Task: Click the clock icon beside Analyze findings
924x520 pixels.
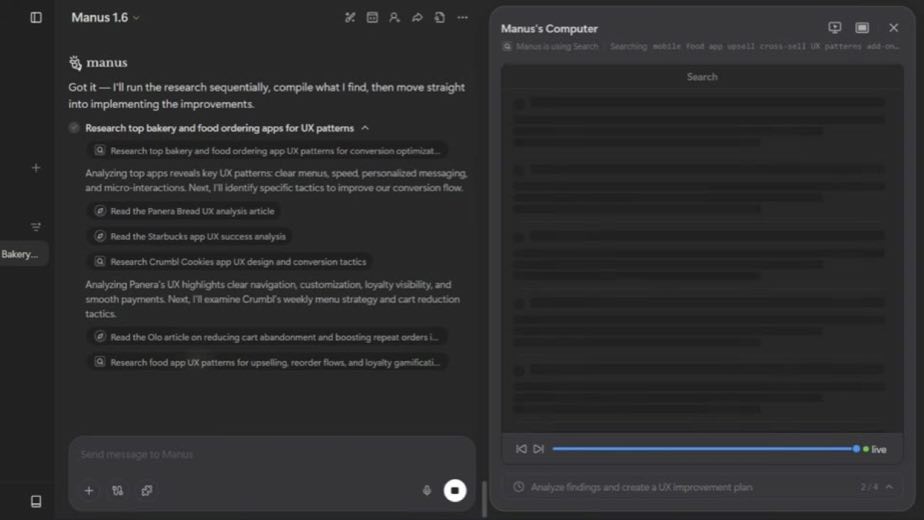Action: (x=519, y=487)
